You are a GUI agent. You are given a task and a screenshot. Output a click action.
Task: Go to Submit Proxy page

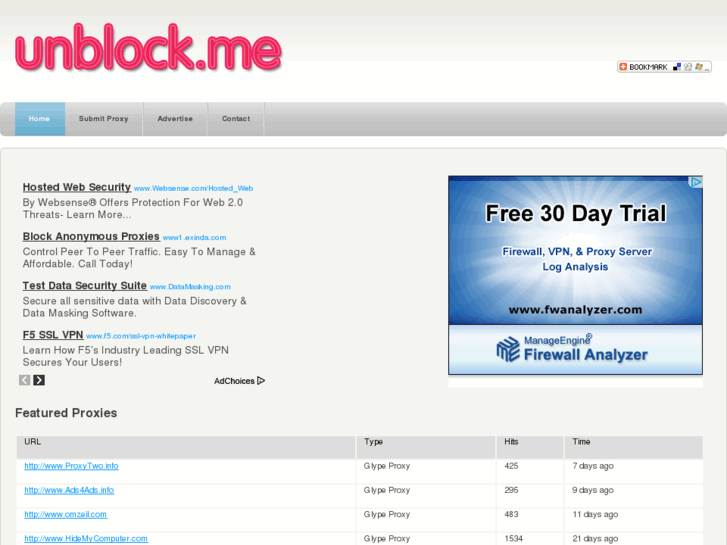[x=103, y=119]
